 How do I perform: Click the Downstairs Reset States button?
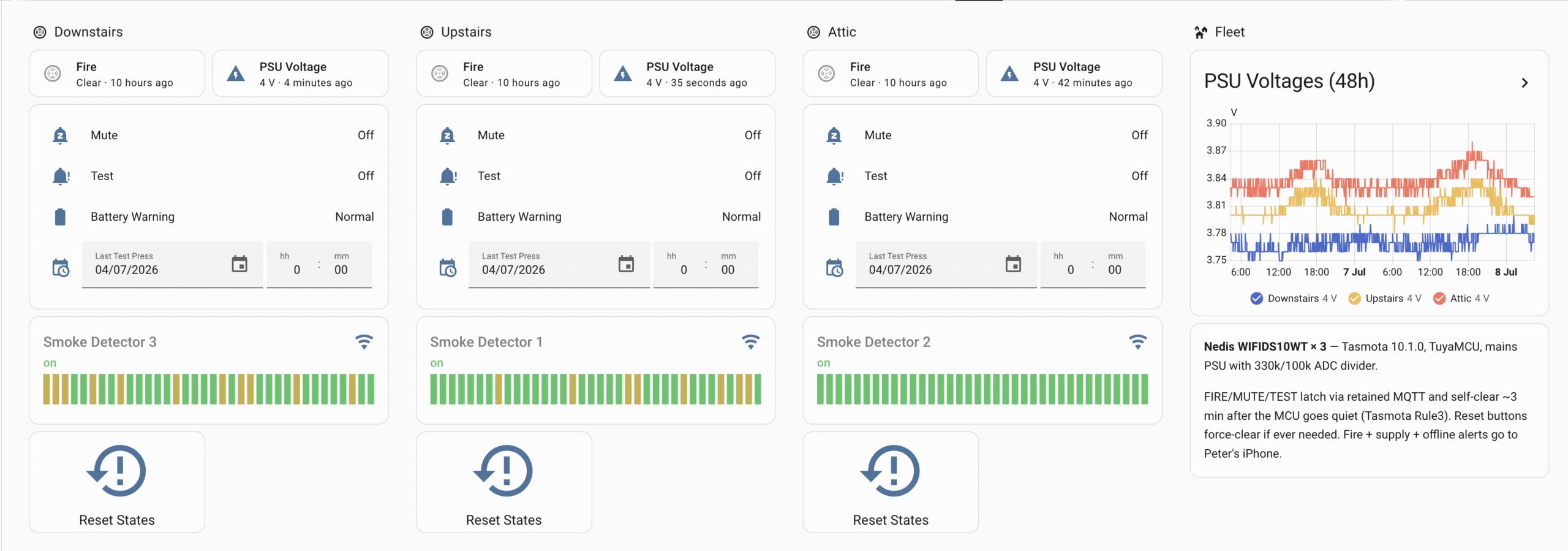tap(117, 482)
